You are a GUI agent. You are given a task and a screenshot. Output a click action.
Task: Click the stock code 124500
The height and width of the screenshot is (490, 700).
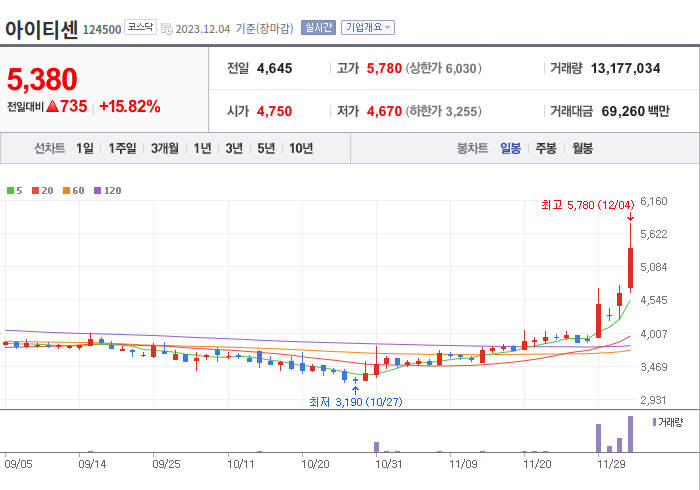[x=102, y=29]
